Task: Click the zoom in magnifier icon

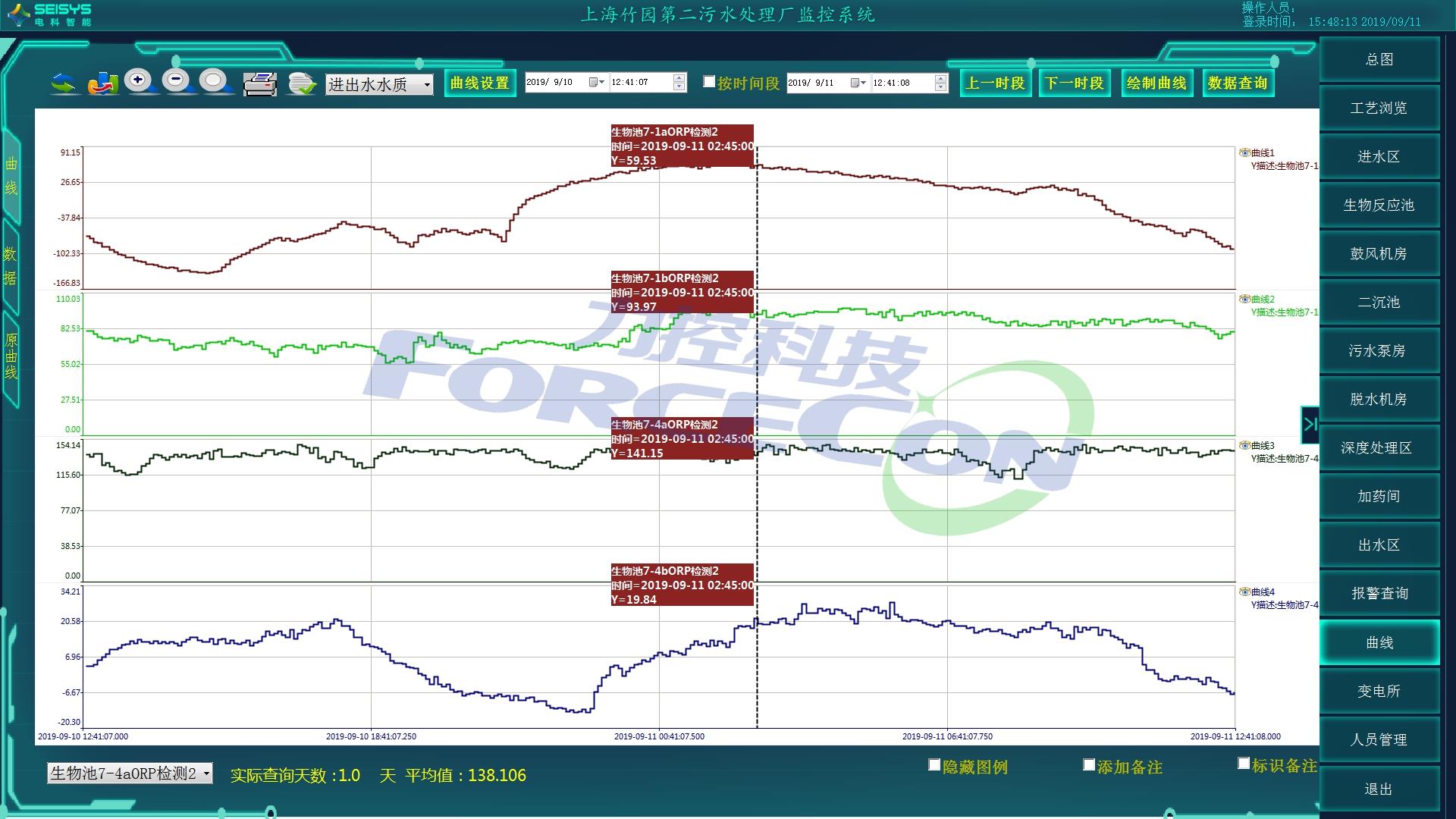Action: [141, 82]
